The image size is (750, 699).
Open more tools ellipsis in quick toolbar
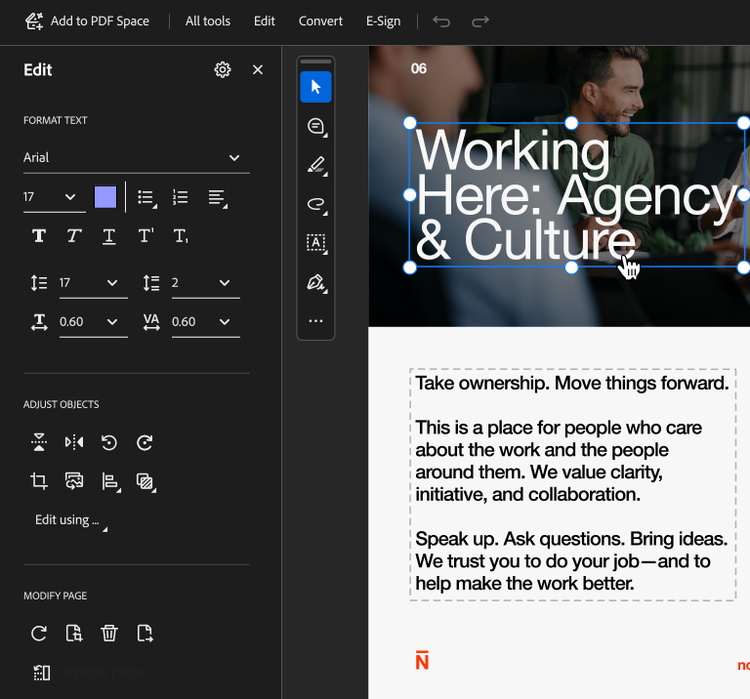316,321
